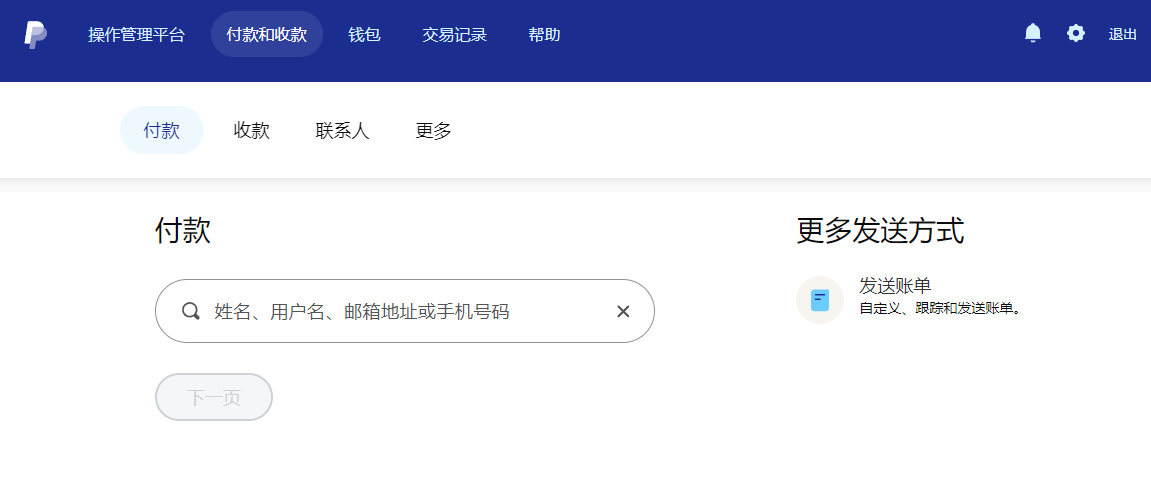1151x501 pixels.
Task: Focus the 姓名、用户名、邮箱地址 input field
Action: coord(404,311)
